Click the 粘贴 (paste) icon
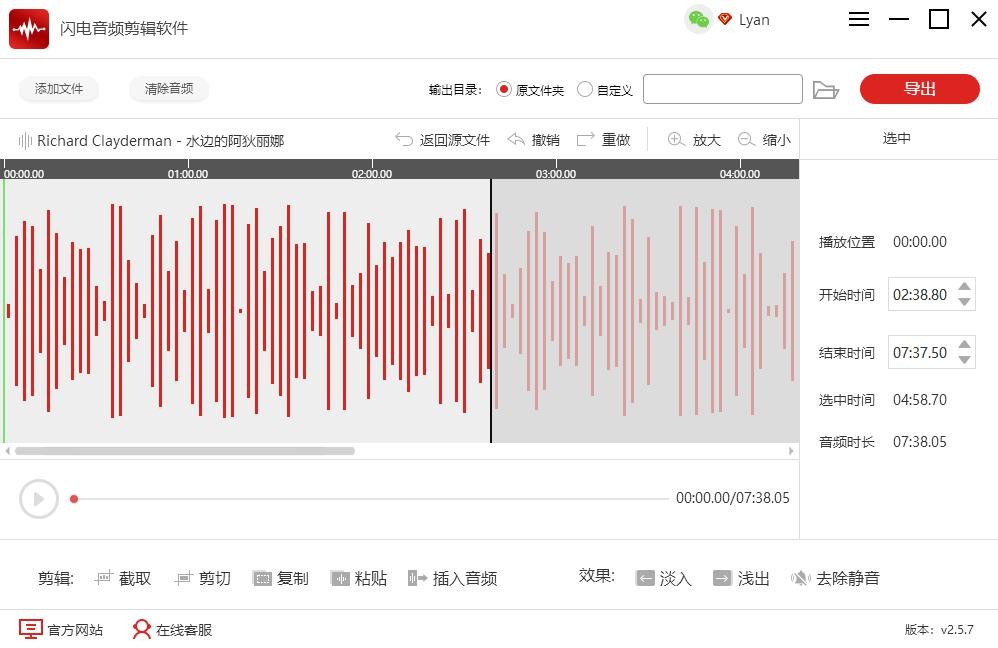Viewport: 998px width, 648px height. (x=340, y=578)
